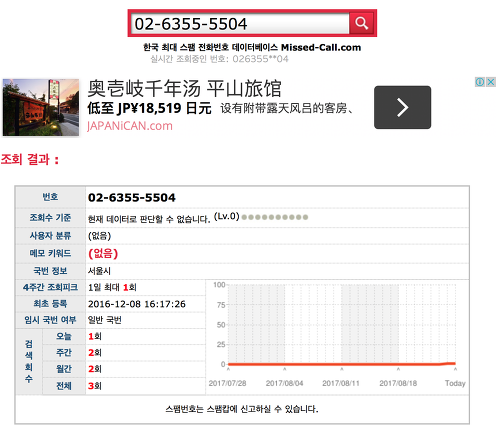Click the 사용자 분류 row label
Image resolution: width=500 pixels, height=429 pixels.
50,236
